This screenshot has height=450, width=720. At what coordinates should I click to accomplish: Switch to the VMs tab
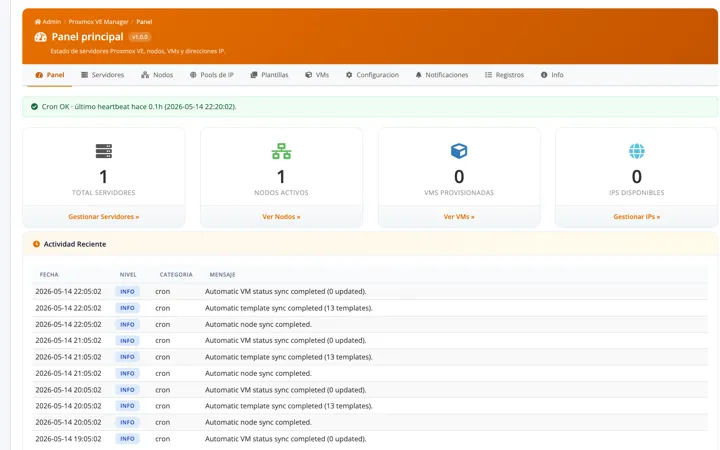317,75
